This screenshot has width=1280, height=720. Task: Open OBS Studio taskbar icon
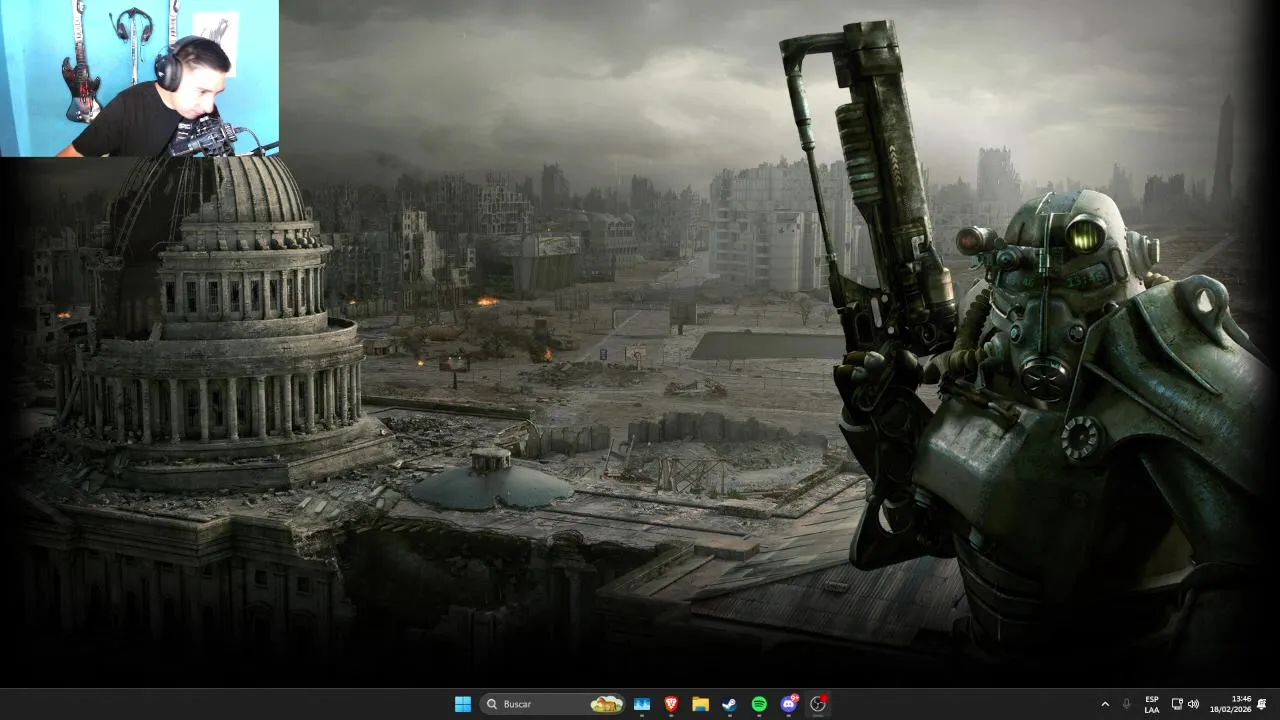[818, 704]
